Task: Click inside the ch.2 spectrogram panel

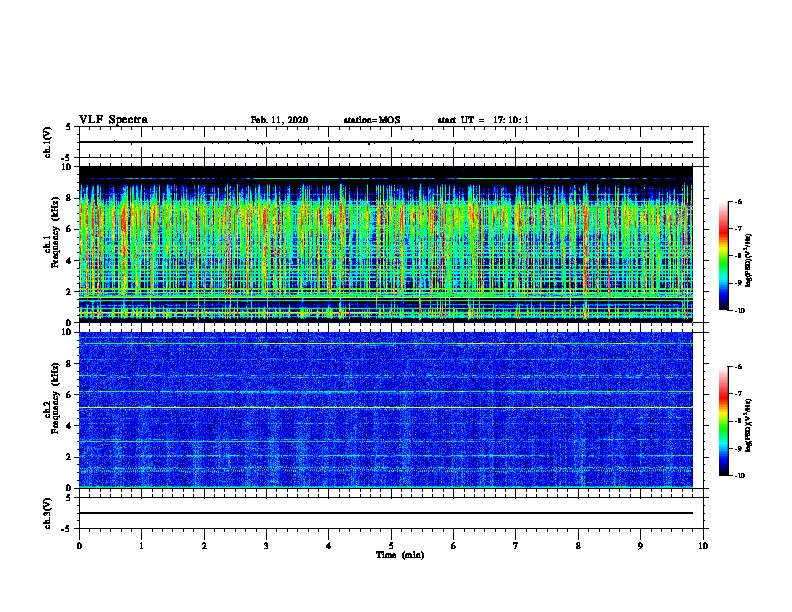Action: [386, 410]
